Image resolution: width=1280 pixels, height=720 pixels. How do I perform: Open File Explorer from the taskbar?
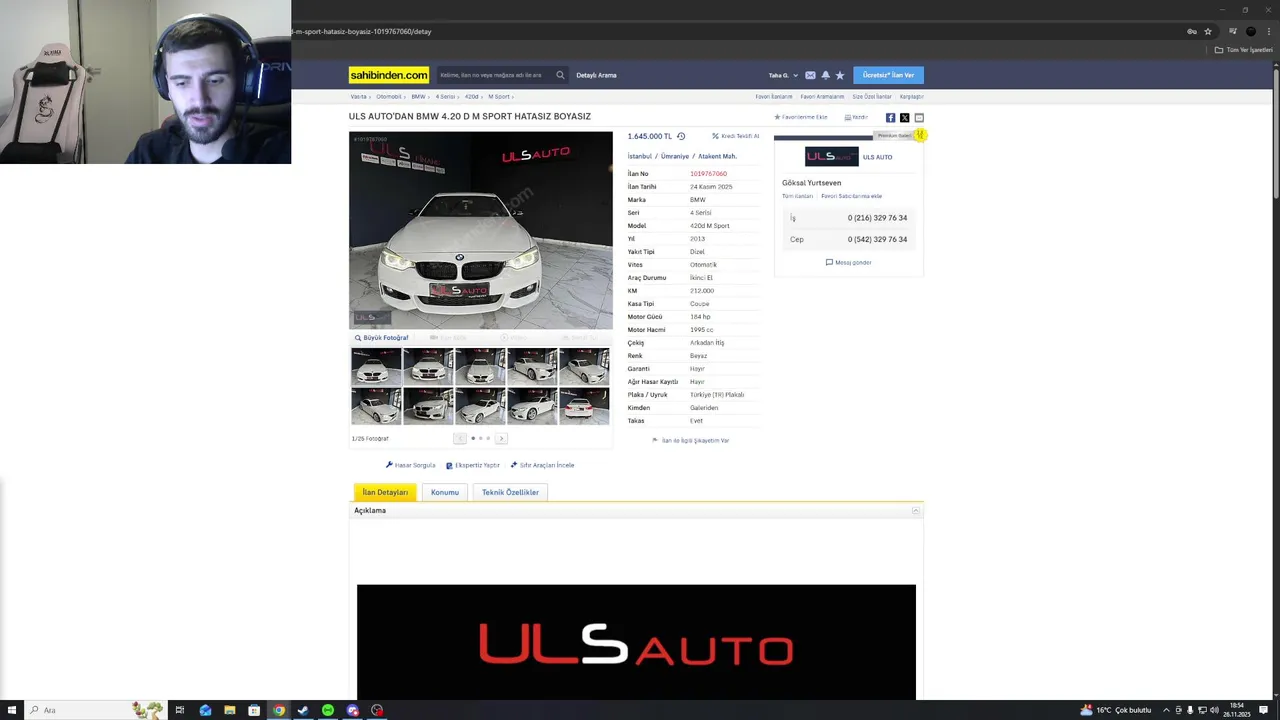[x=230, y=710]
